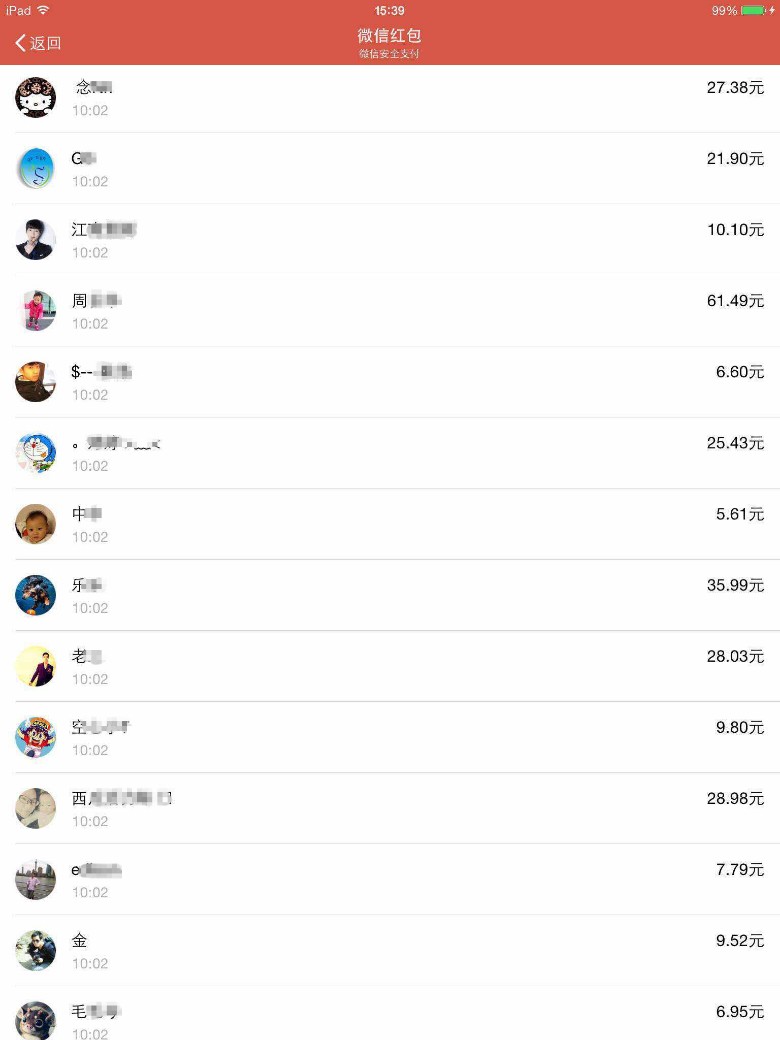780x1040 pixels.
Task: Tap the 28.98元 recipient row
Action: (390, 809)
